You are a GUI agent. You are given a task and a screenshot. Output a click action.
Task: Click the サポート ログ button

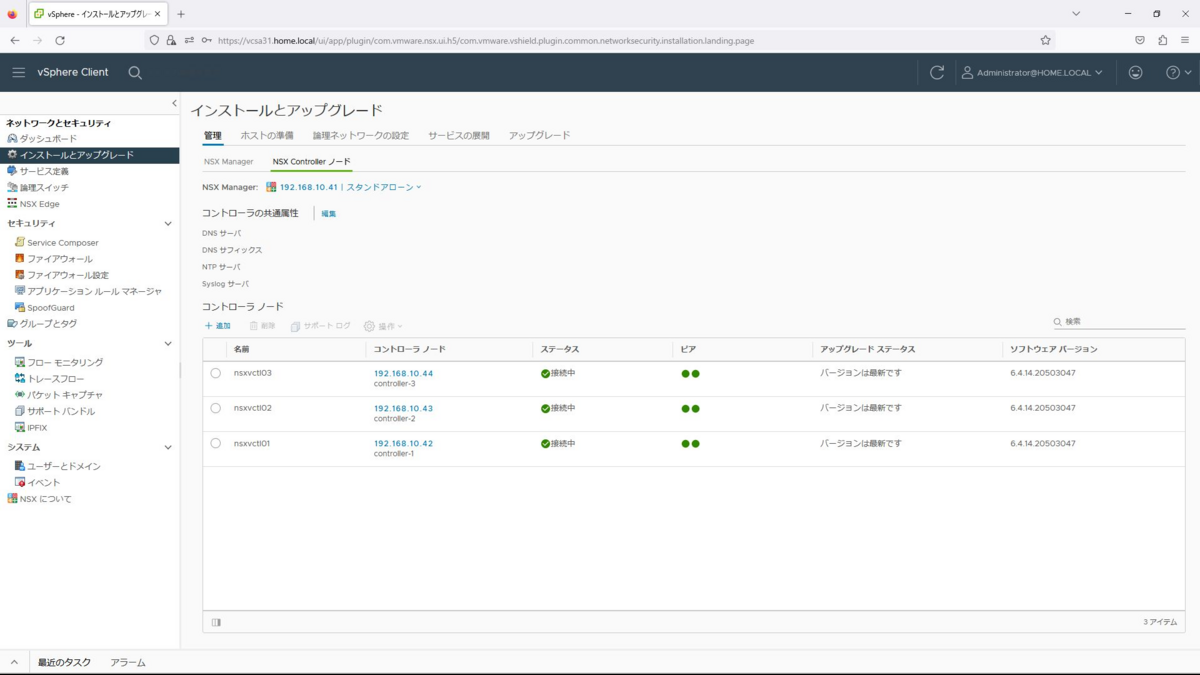coord(321,326)
